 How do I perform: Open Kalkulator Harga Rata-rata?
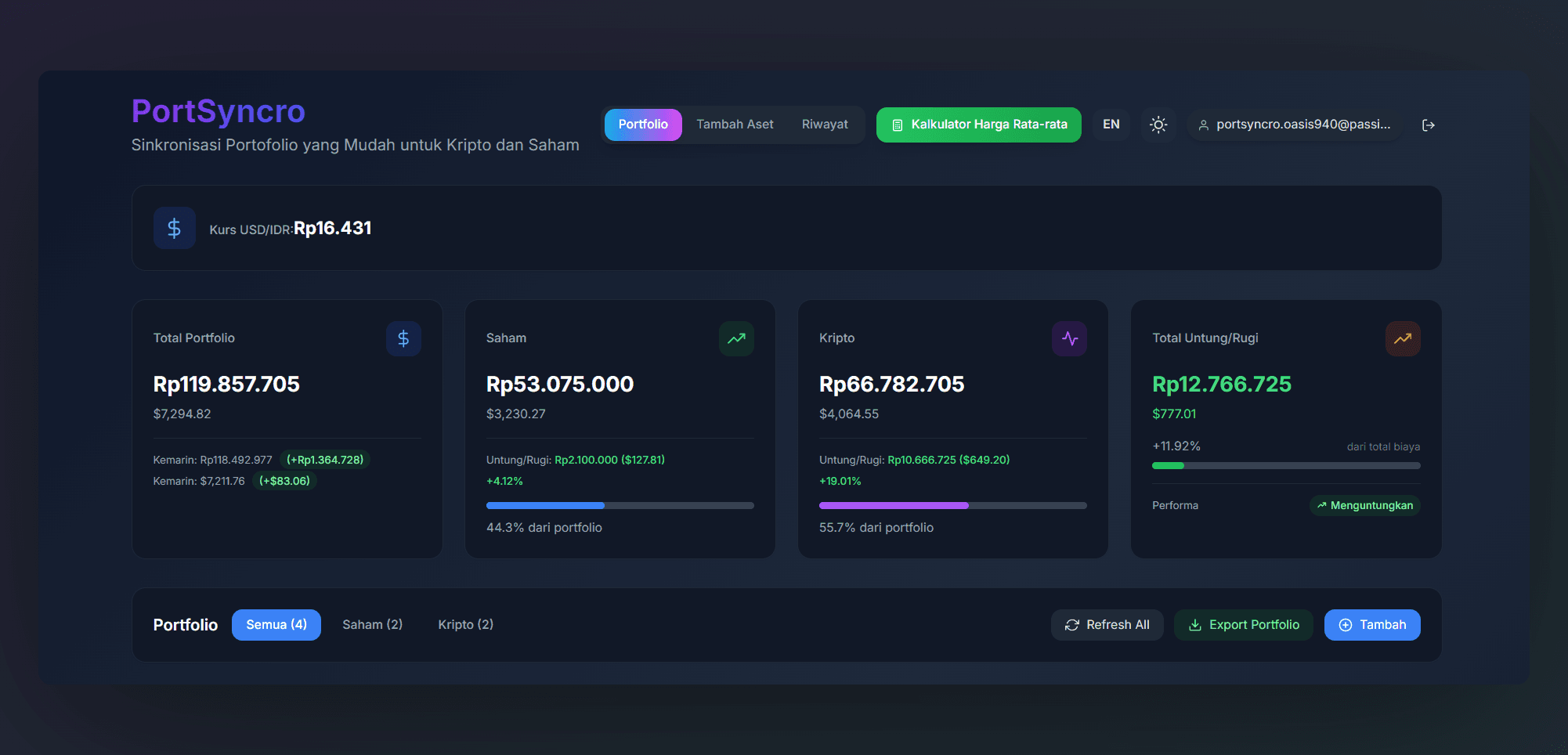[978, 125]
